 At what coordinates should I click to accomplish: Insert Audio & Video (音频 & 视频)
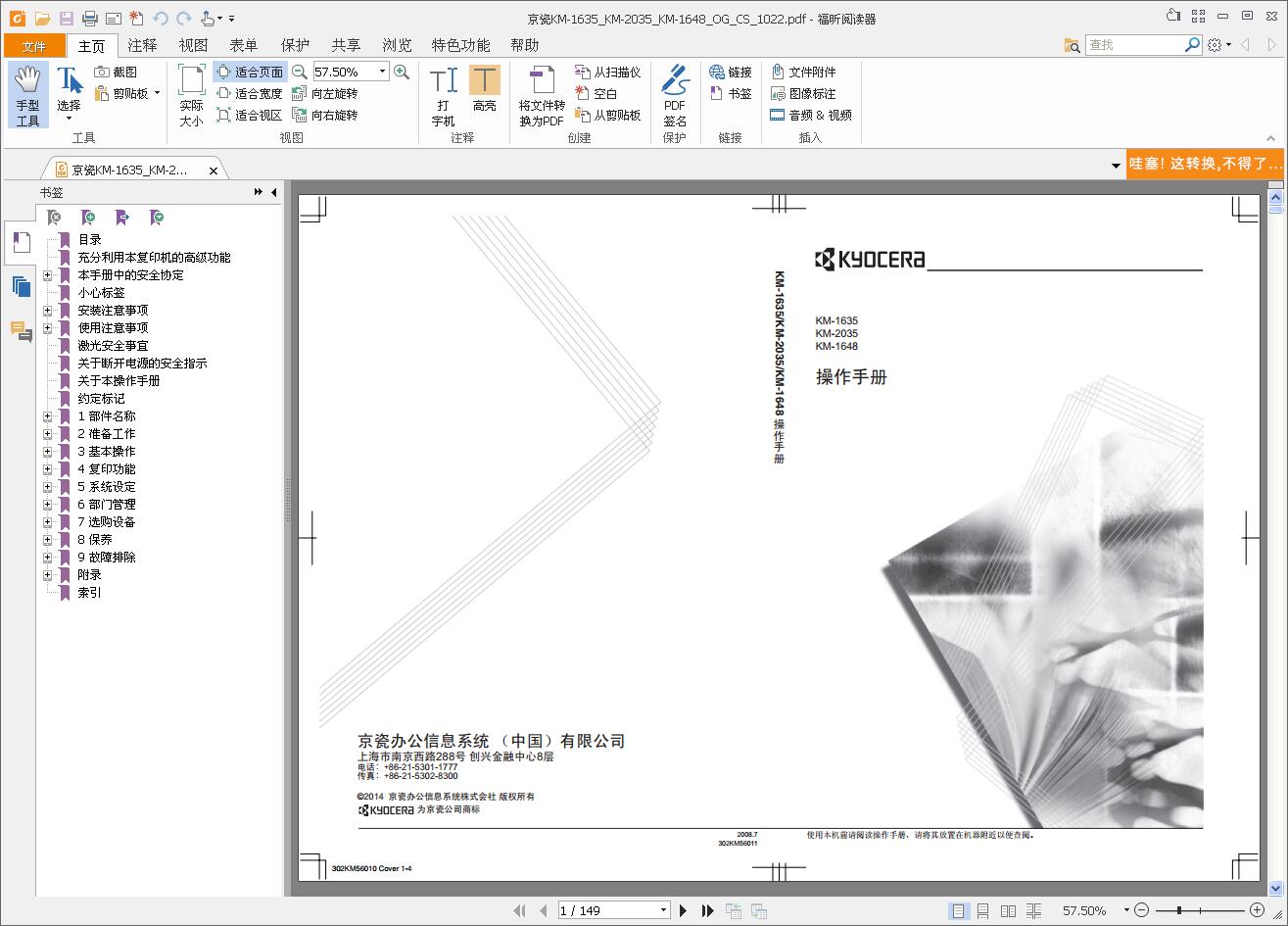pos(811,115)
